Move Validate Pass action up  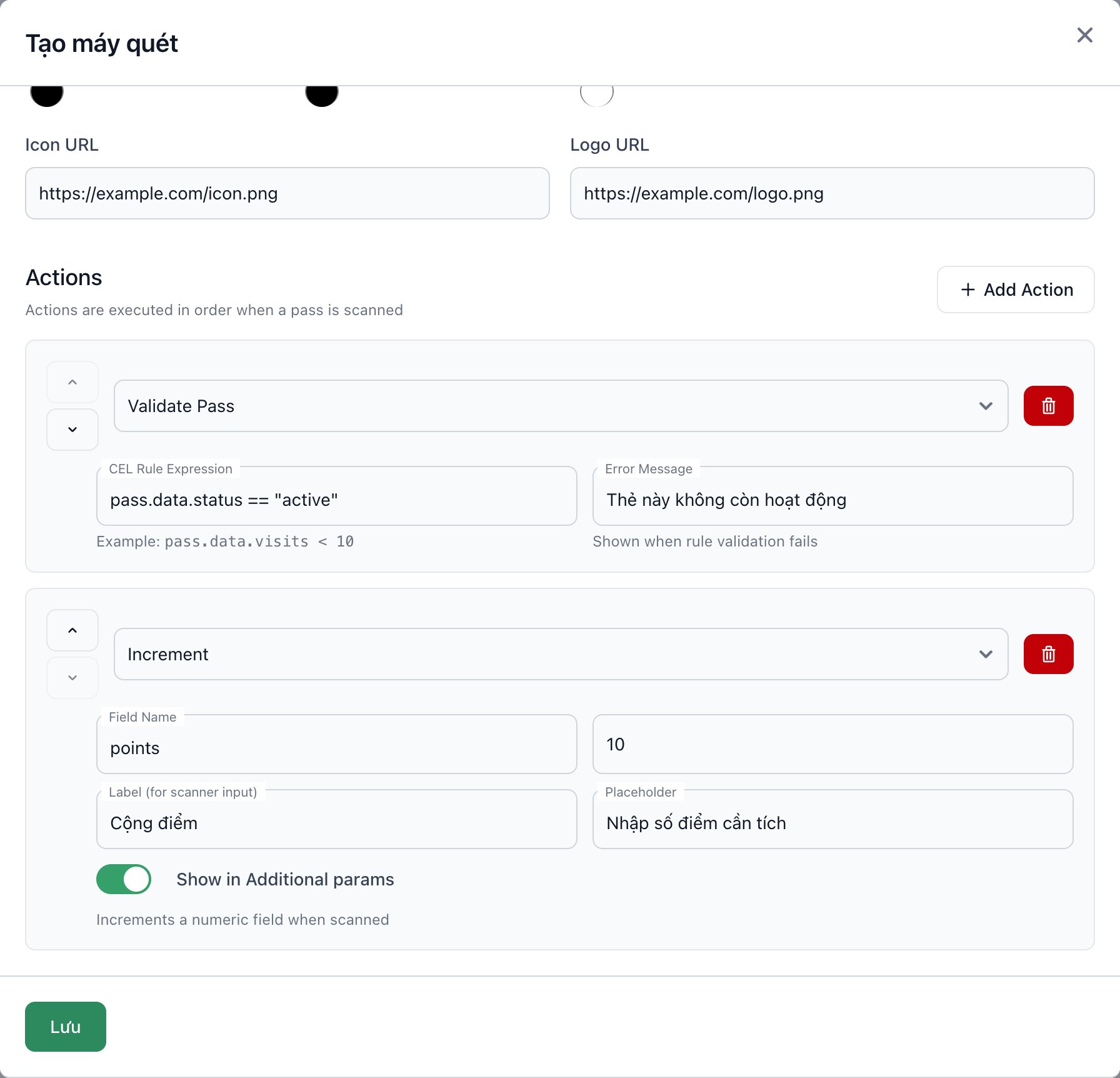(x=72, y=382)
